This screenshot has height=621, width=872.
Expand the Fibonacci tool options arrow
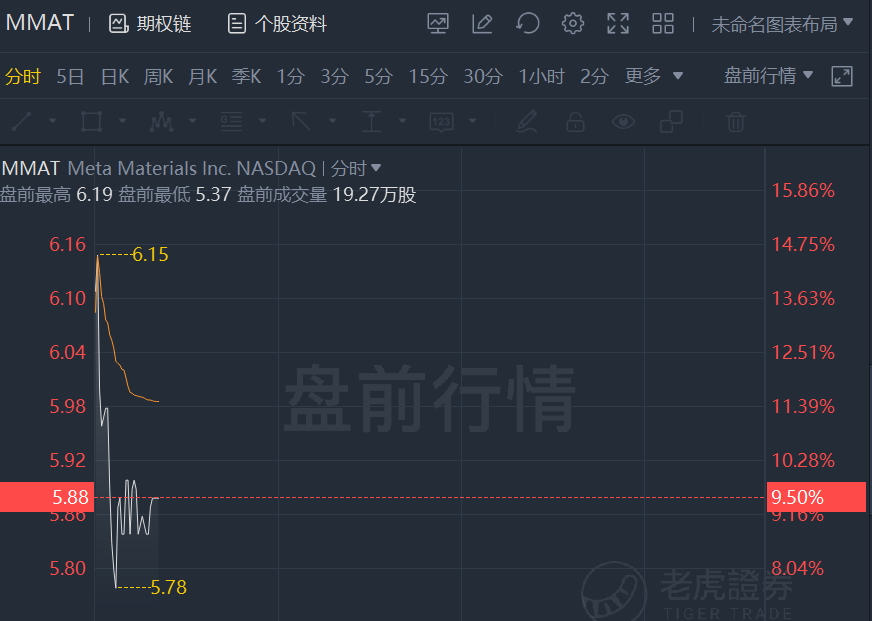click(262, 121)
